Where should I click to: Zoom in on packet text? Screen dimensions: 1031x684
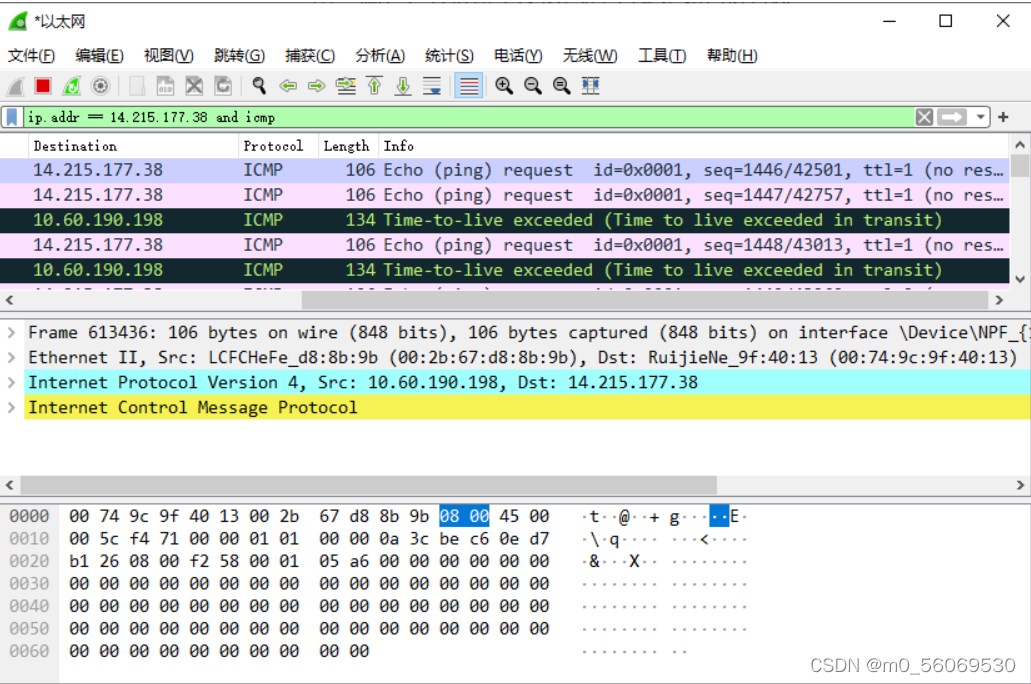[504, 86]
